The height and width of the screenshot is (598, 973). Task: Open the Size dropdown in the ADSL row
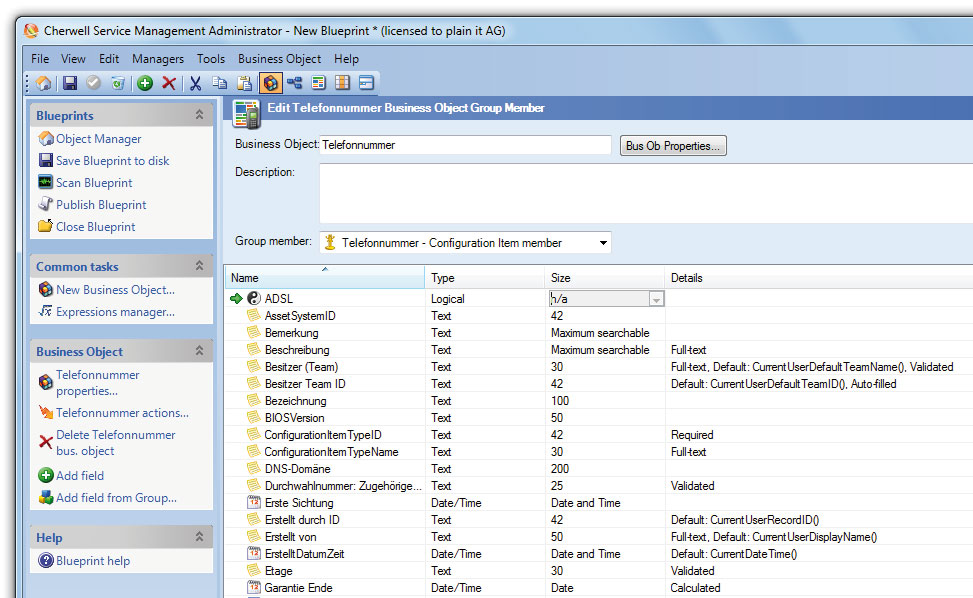click(656, 299)
